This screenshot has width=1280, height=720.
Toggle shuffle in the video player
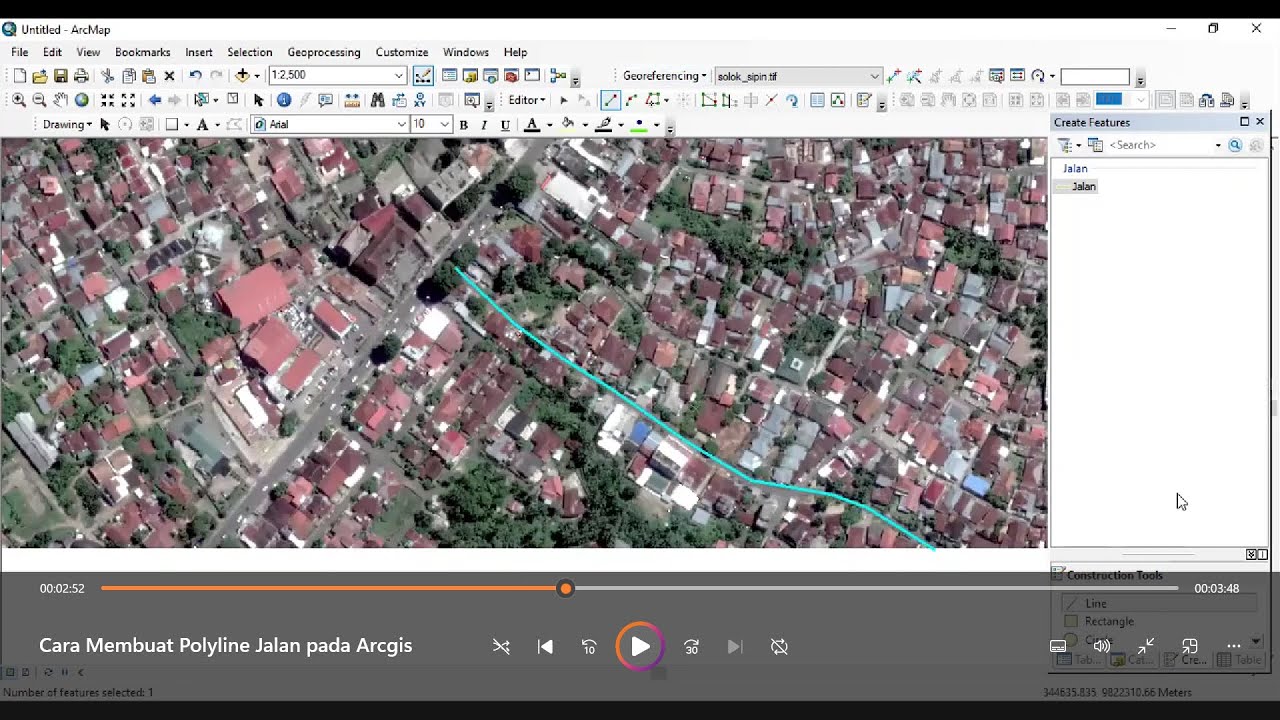(x=501, y=647)
